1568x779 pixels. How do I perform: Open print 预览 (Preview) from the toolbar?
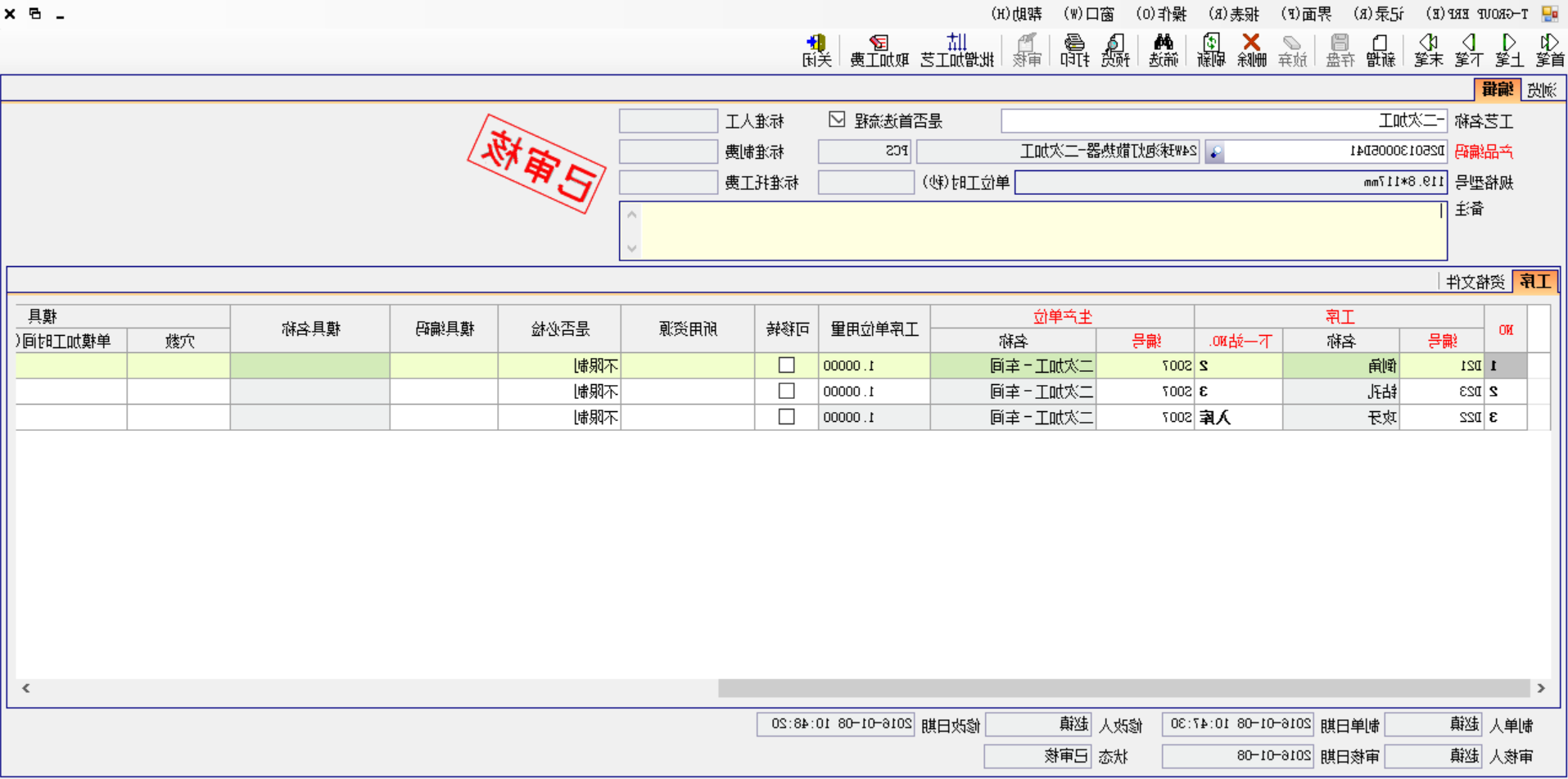[x=1115, y=49]
